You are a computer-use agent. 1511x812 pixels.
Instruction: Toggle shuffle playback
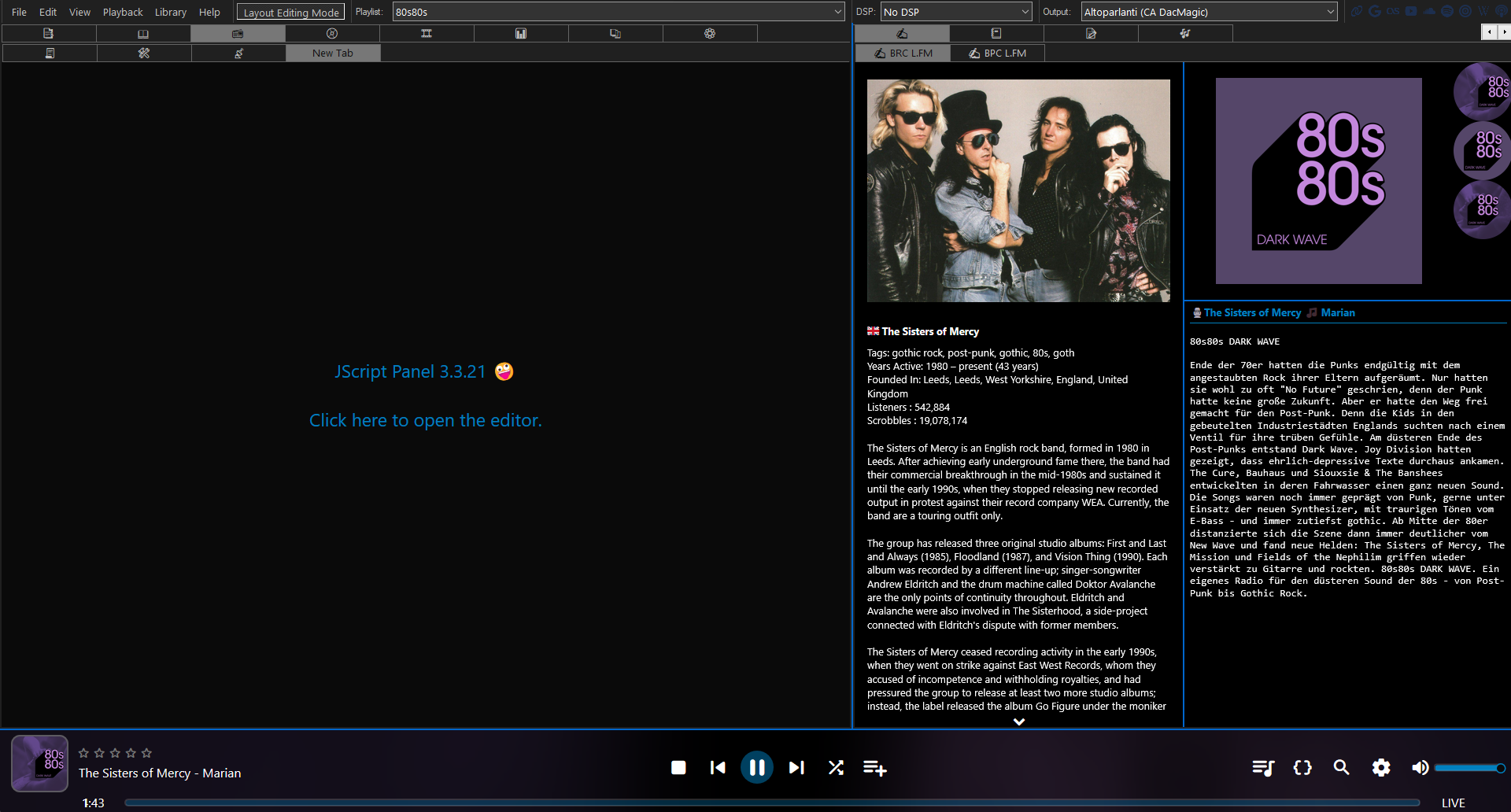coord(836,767)
